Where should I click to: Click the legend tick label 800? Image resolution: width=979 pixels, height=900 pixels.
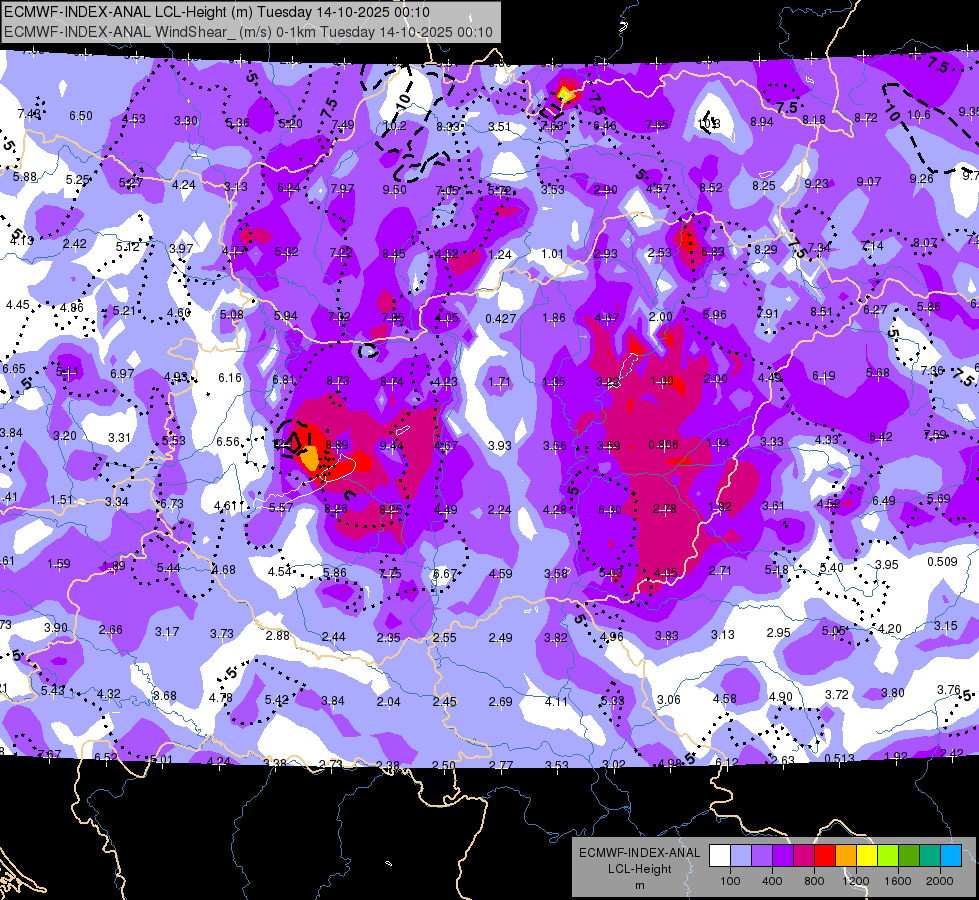click(x=814, y=881)
